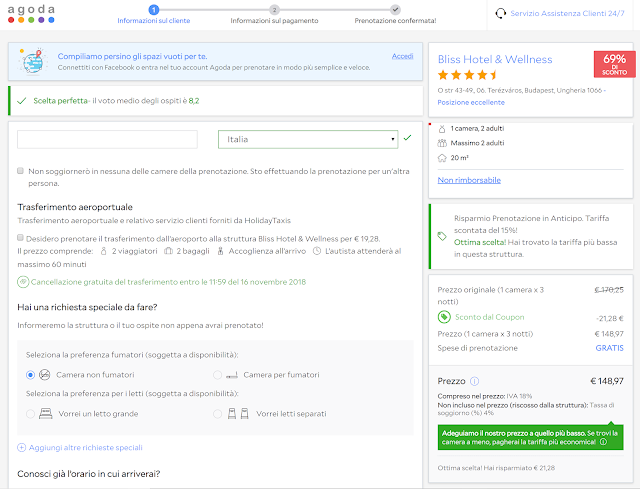Screen dimensions: 640x489
Task: Click the confirmation checkmark step circle
Action: 395,9
